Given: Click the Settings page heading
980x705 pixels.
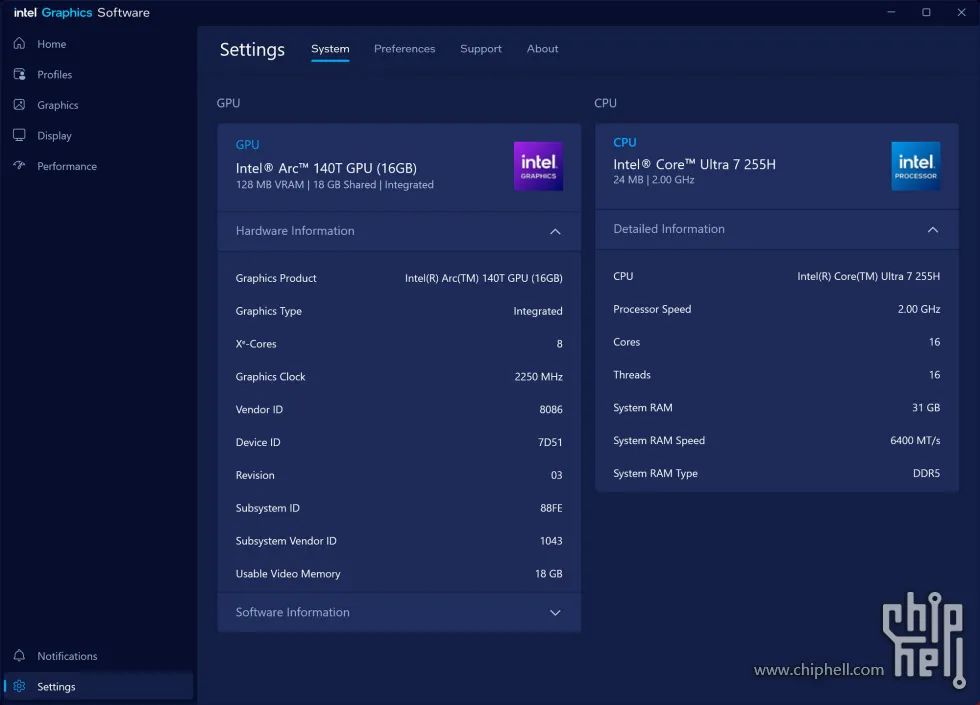Looking at the screenshot, I should click(x=252, y=49).
